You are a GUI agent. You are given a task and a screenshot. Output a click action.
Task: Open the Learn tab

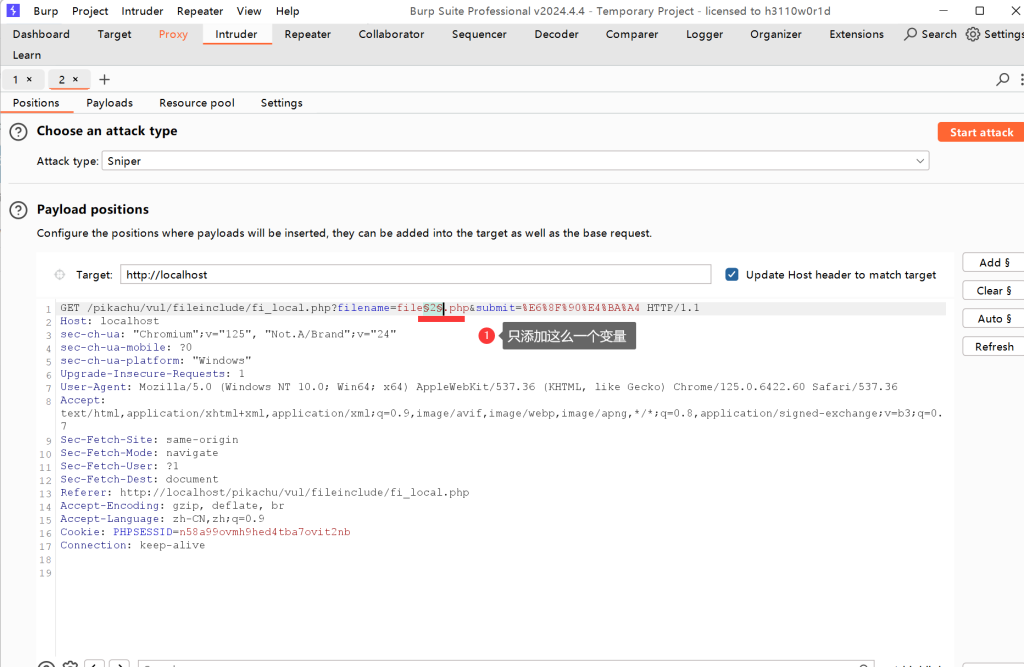tap(27, 55)
